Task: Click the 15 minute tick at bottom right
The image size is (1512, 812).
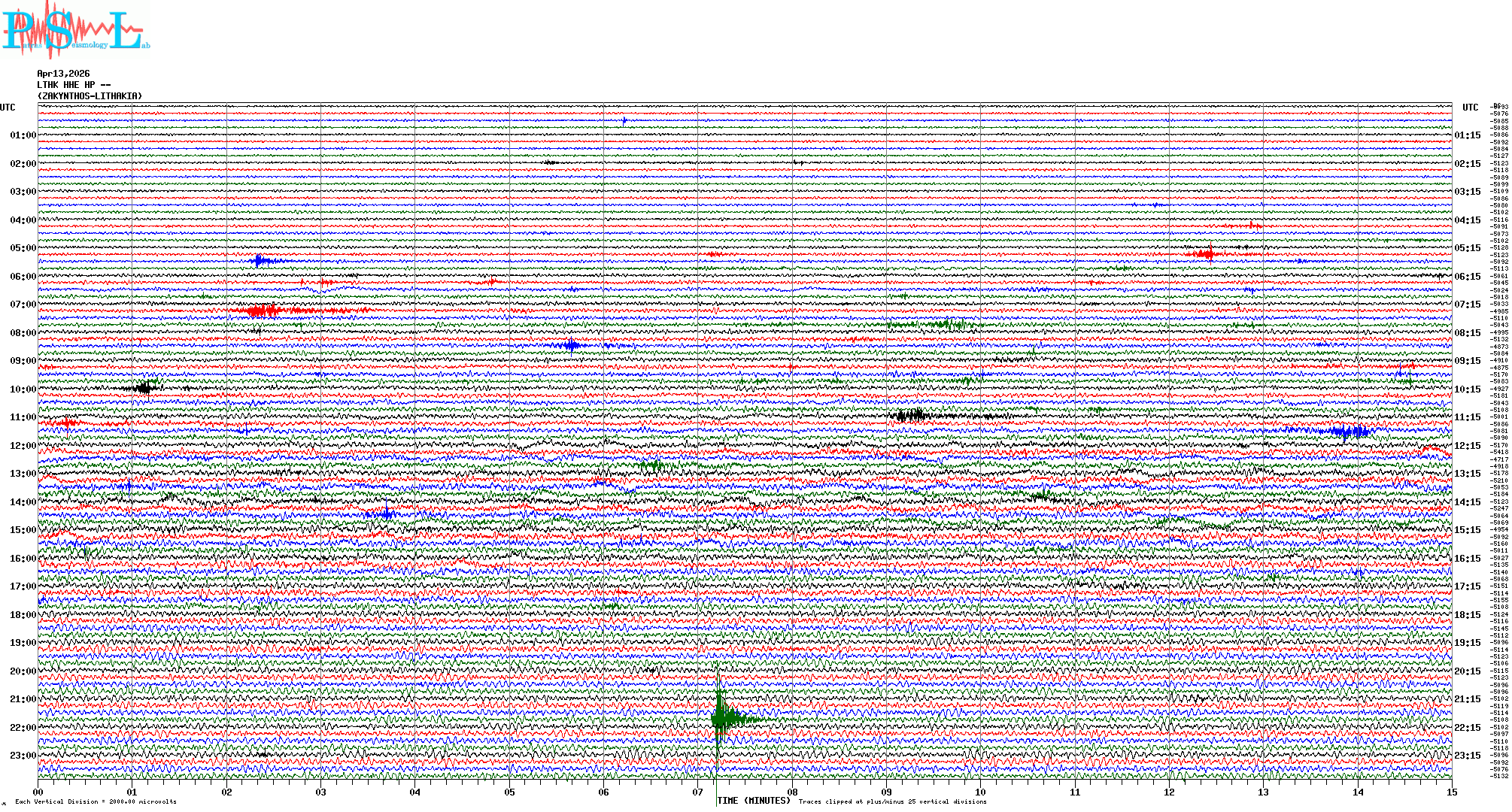Action: point(1451,792)
